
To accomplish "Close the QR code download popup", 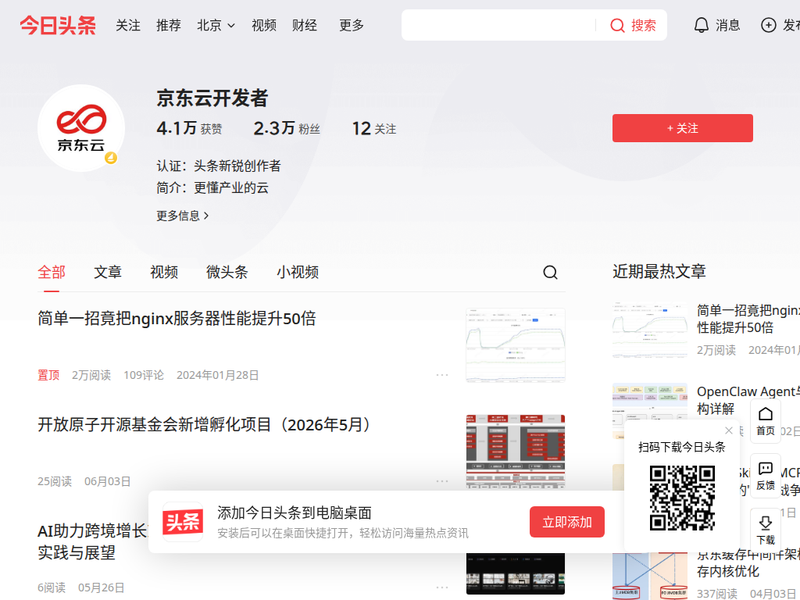I will [x=729, y=431].
